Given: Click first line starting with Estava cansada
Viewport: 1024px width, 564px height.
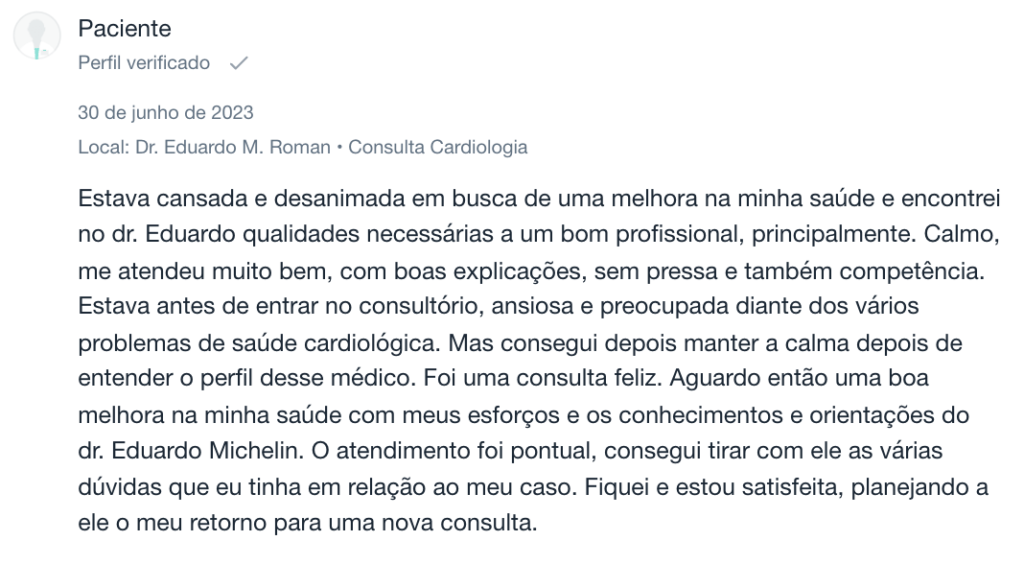Looking at the screenshot, I should click(539, 198).
